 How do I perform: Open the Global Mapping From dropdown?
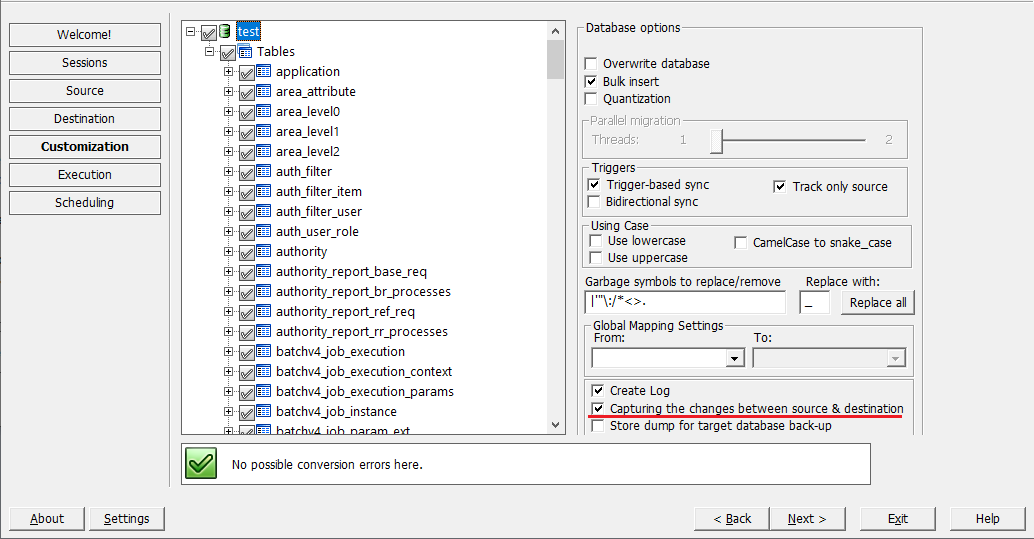pyautogui.click(x=734, y=358)
